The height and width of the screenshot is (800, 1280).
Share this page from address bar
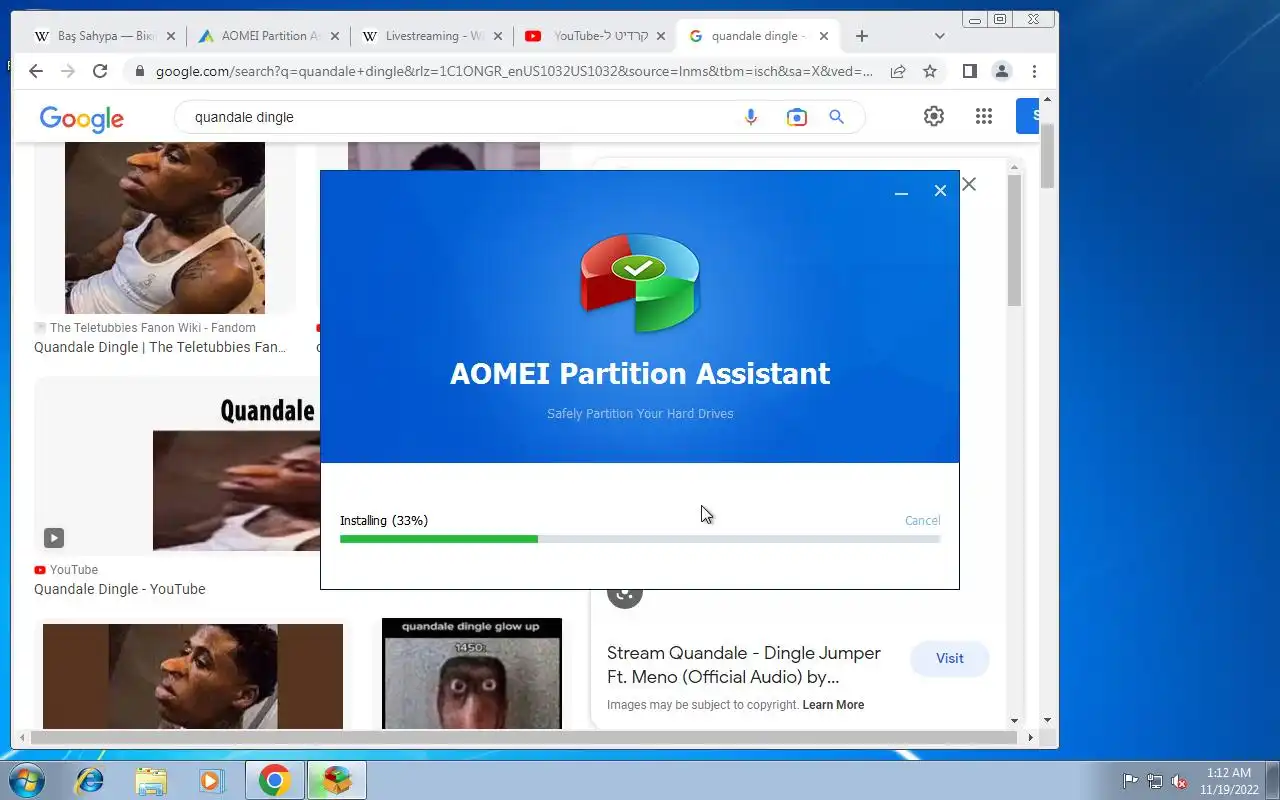coord(898,71)
